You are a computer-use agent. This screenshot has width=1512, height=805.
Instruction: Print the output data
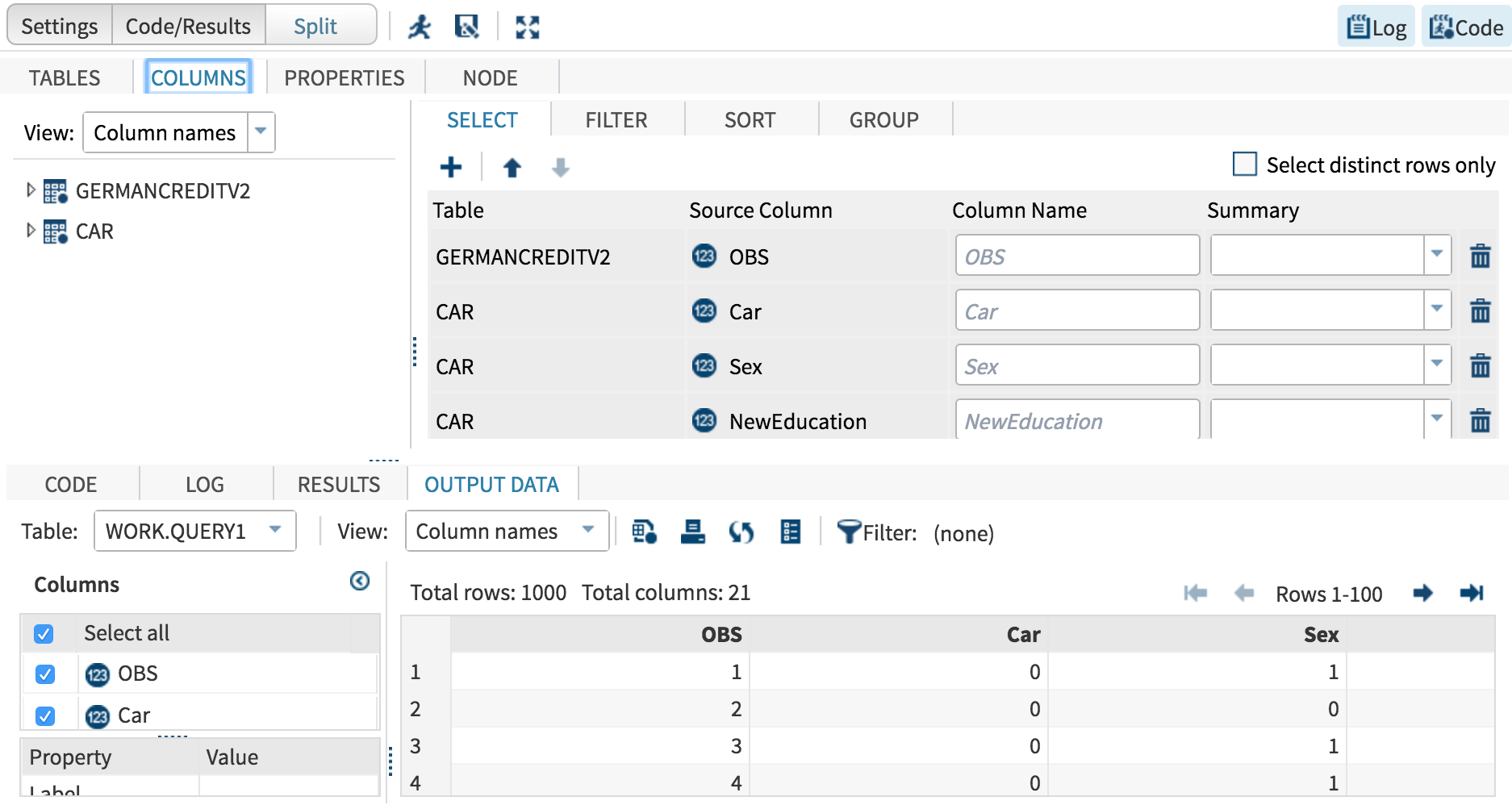pos(692,532)
